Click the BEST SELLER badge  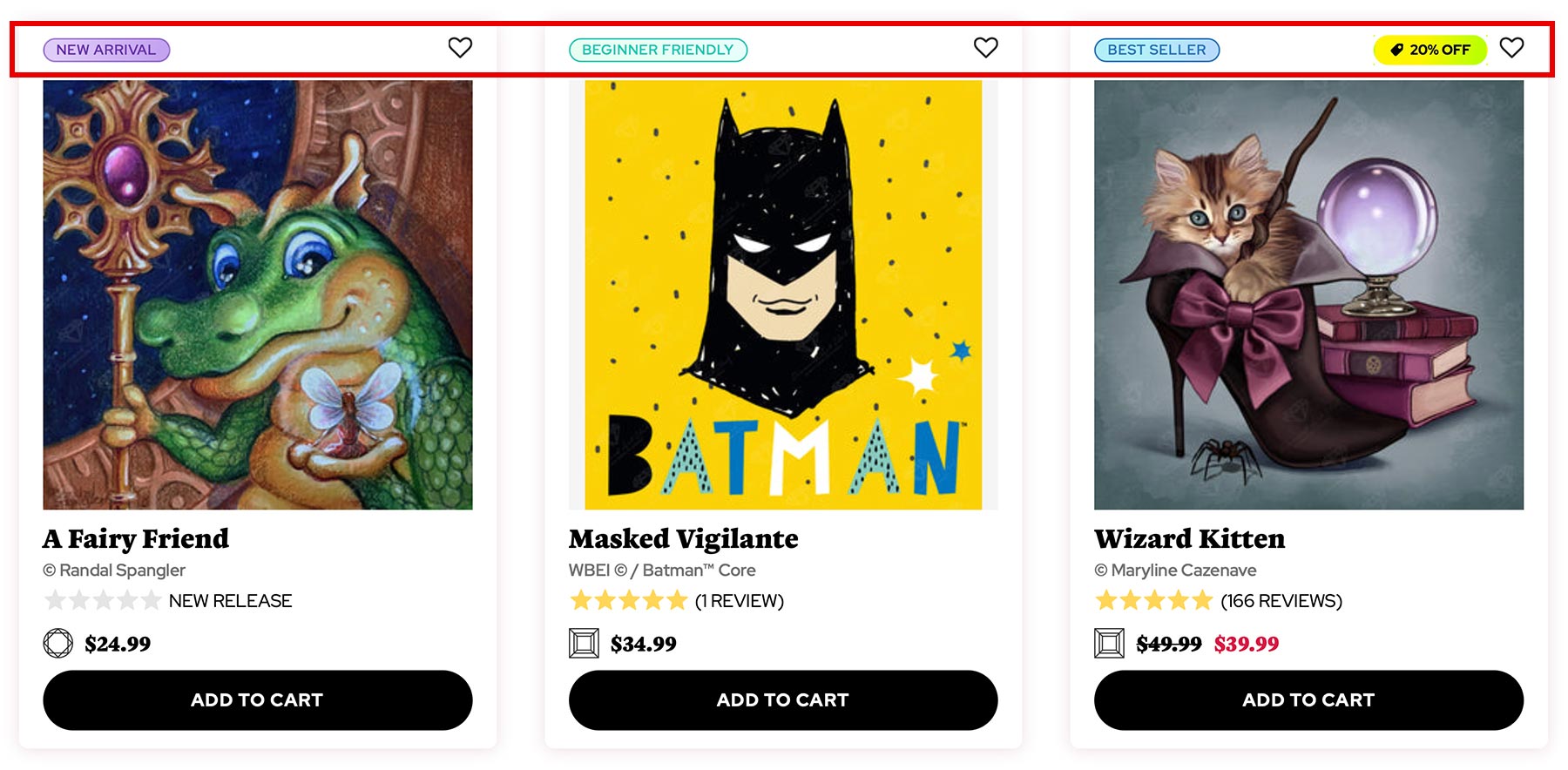point(1156,50)
